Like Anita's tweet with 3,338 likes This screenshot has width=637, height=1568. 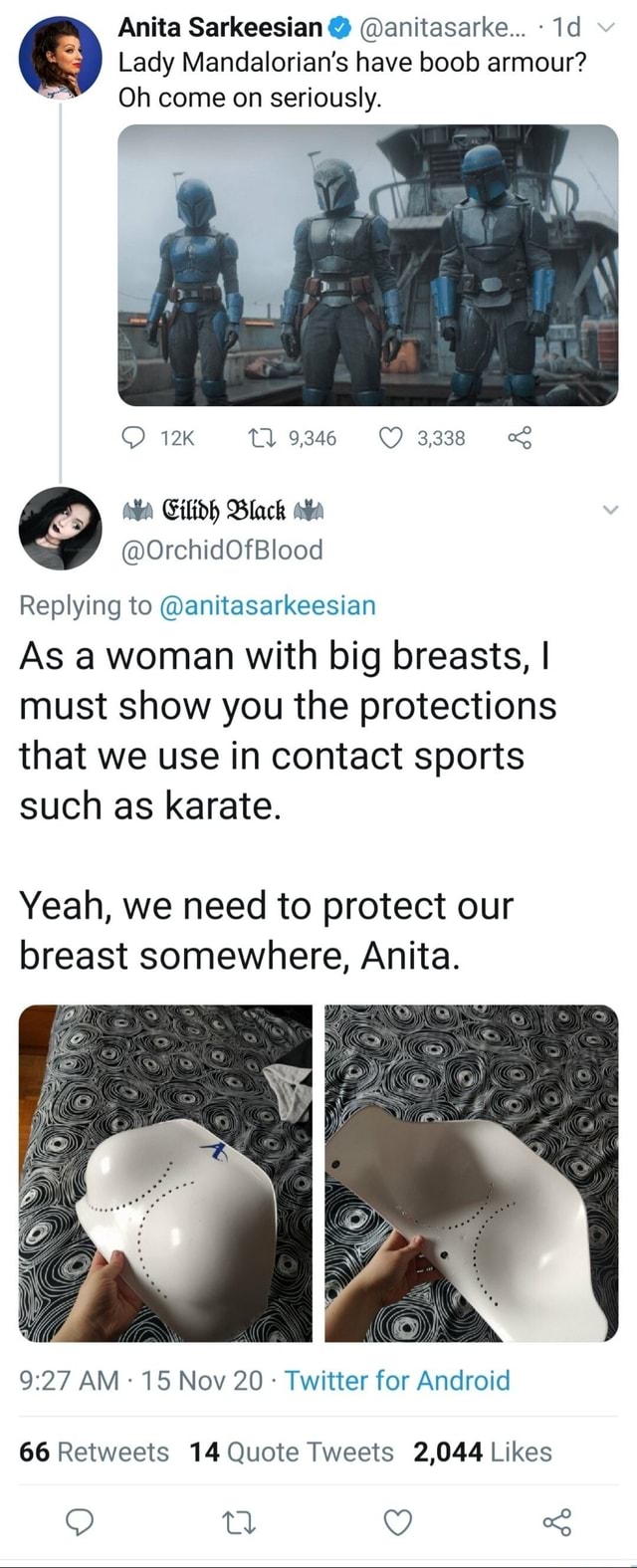click(392, 437)
